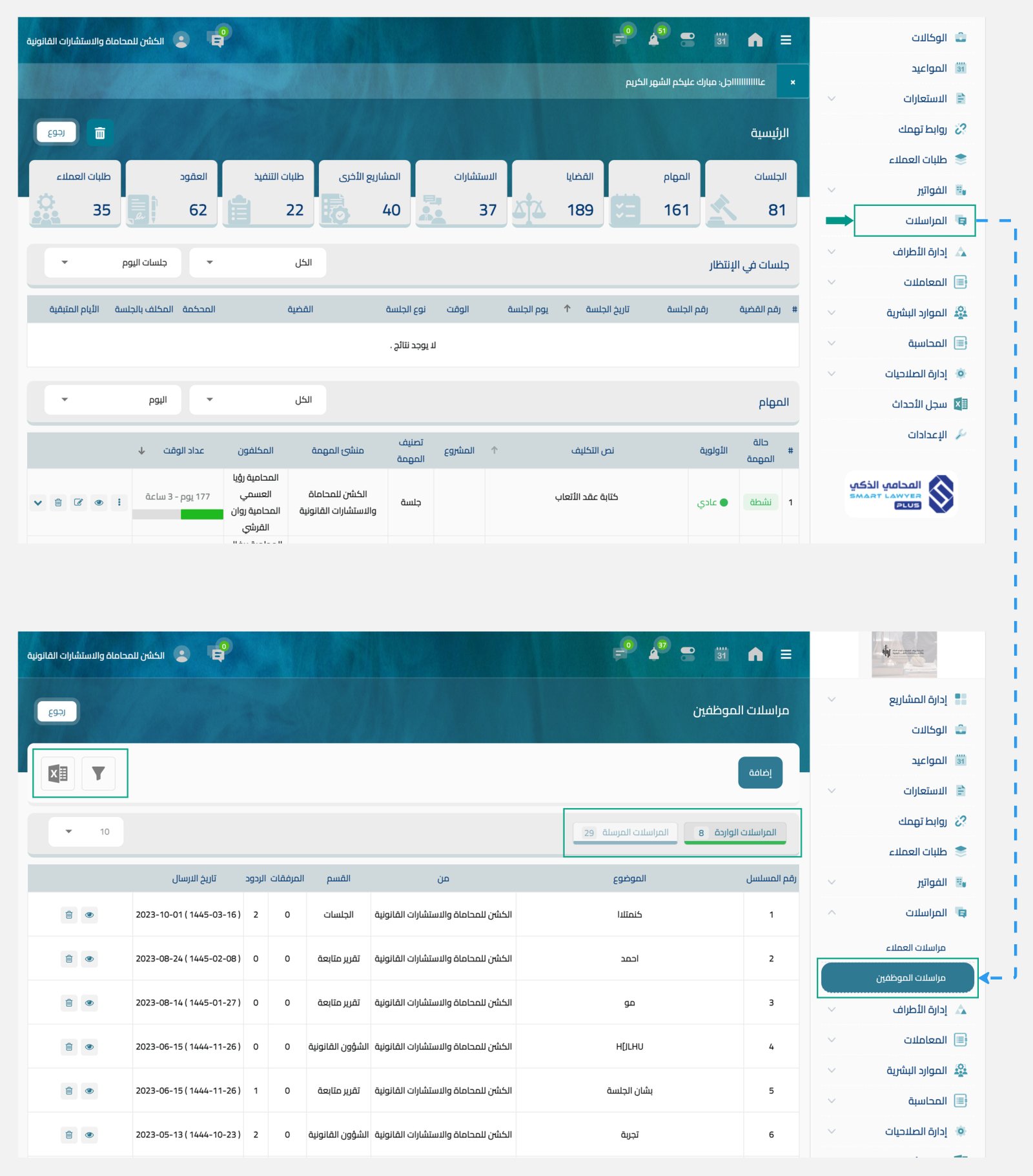Open المراسلات in top sidebar

914,221
